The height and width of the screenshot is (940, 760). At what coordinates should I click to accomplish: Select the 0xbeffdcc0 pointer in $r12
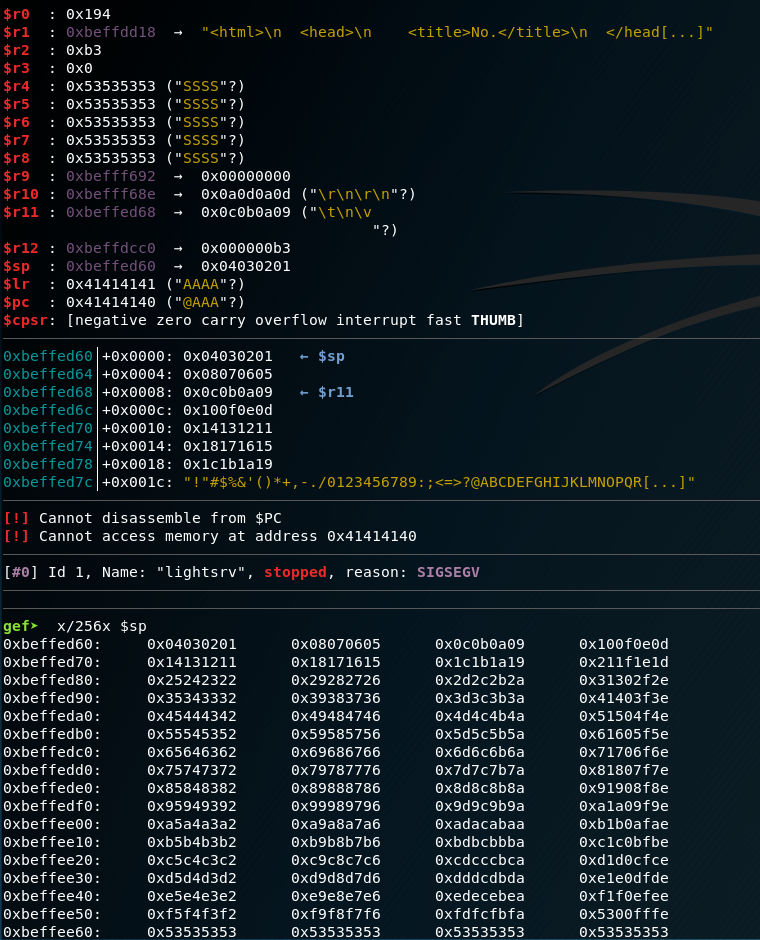(111, 248)
